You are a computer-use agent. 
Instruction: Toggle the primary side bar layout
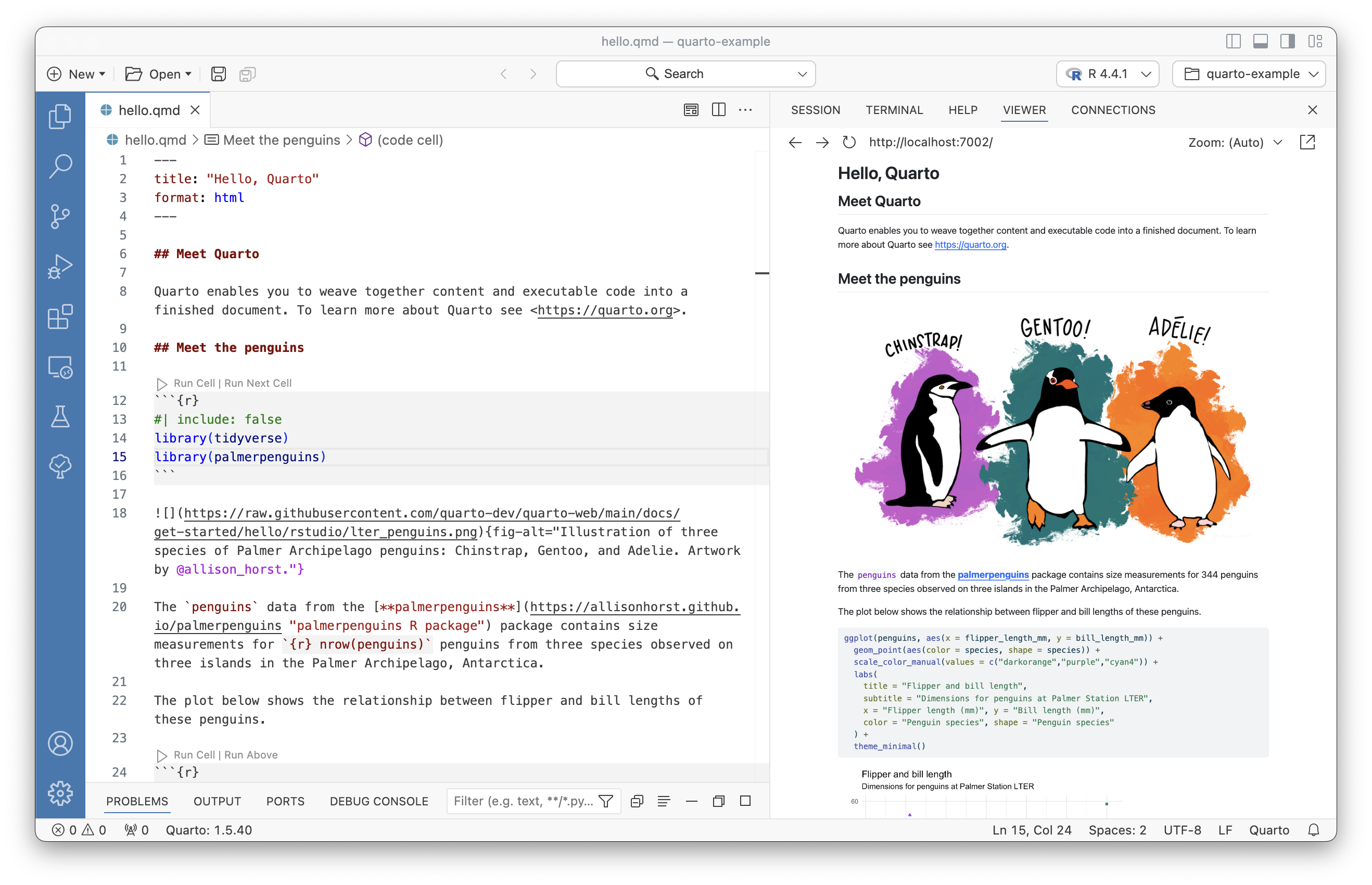1233,41
